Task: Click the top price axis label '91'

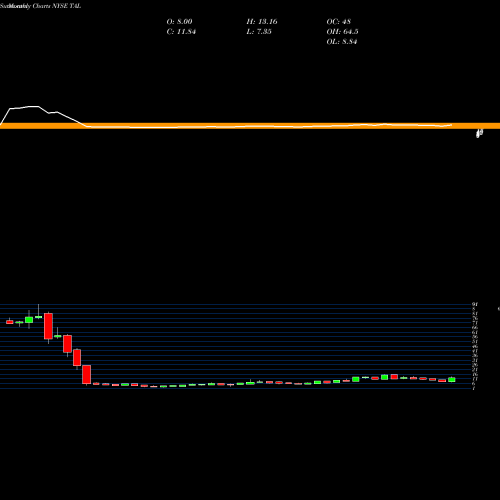Action: [475, 304]
